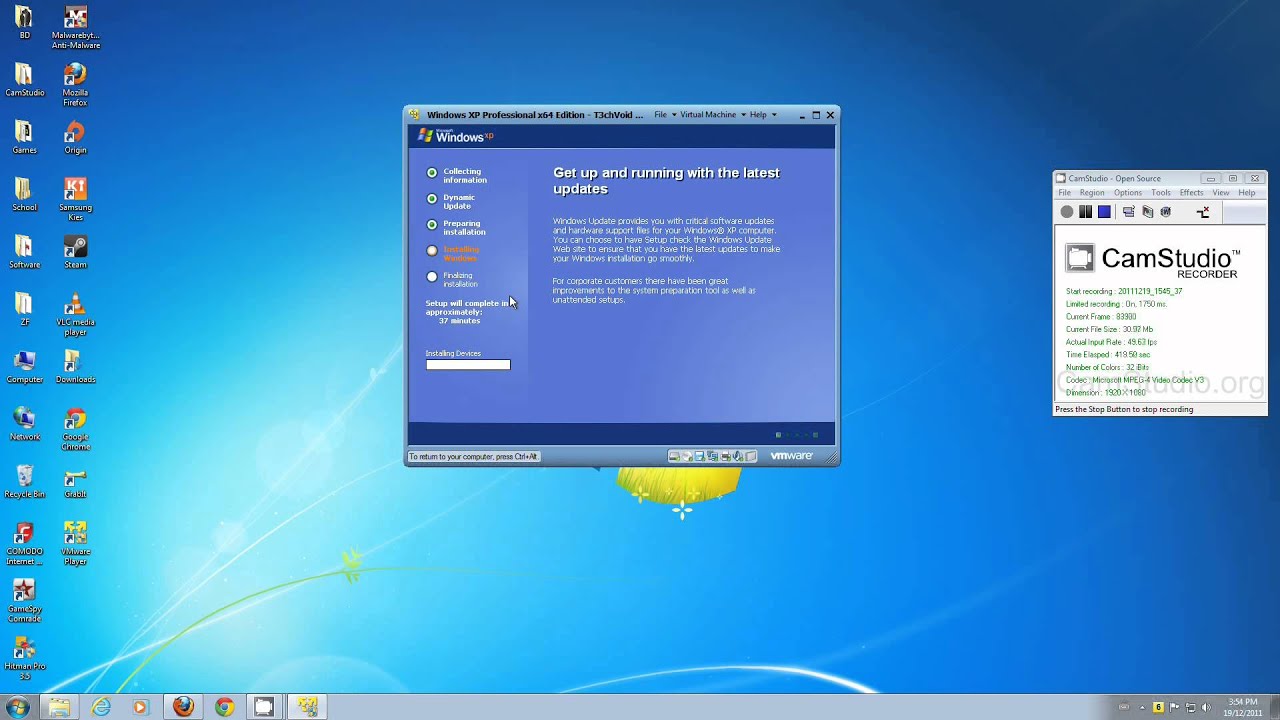Click the CamStudio Record button
This screenshot has width=1280, height=720.
coord(1067,212)
